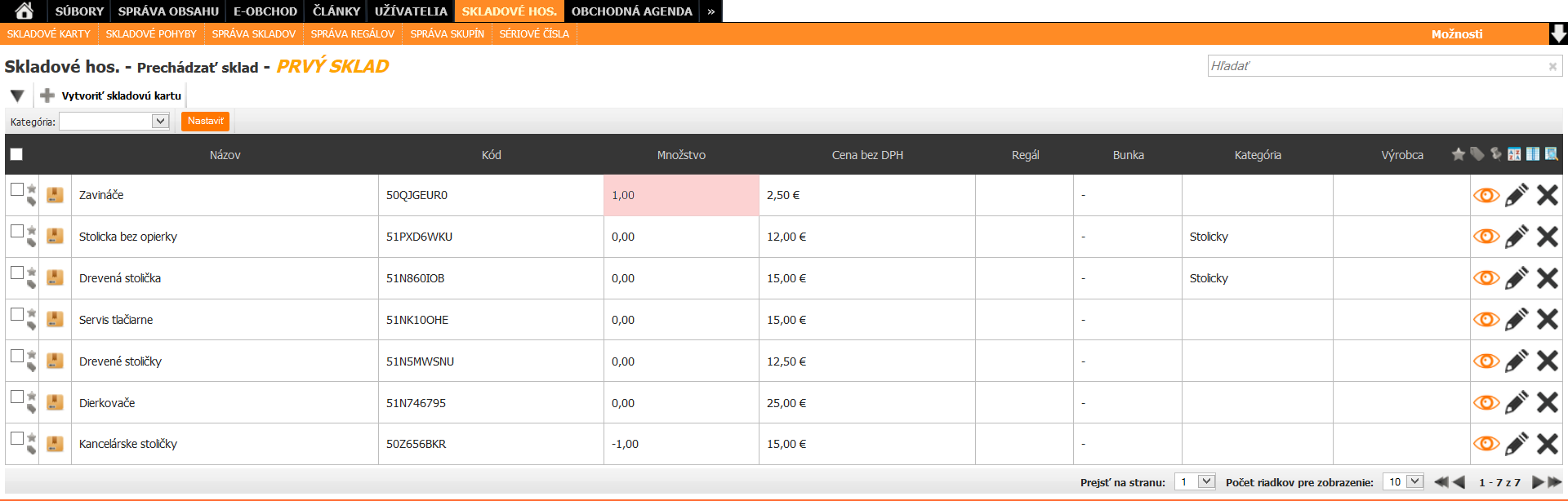
Task: Go to the first page arrow
Action: [1441, 482]
